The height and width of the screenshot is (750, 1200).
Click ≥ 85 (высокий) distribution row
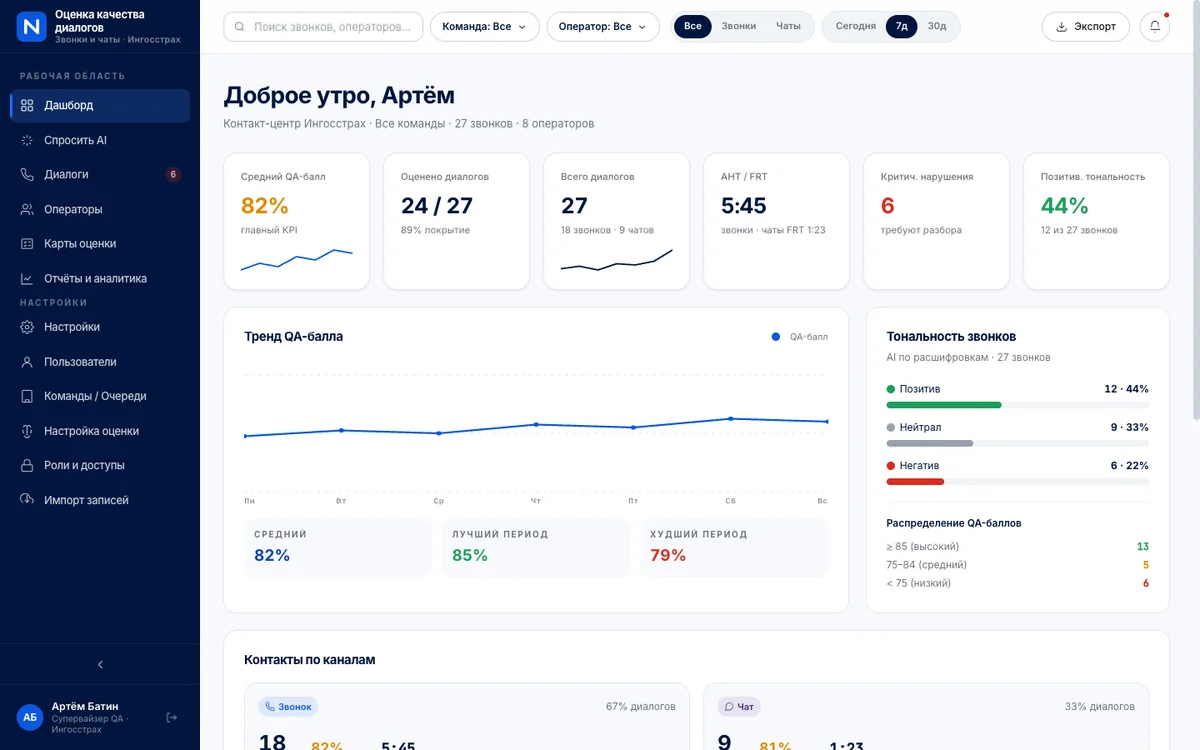(x=1017, y=547)
